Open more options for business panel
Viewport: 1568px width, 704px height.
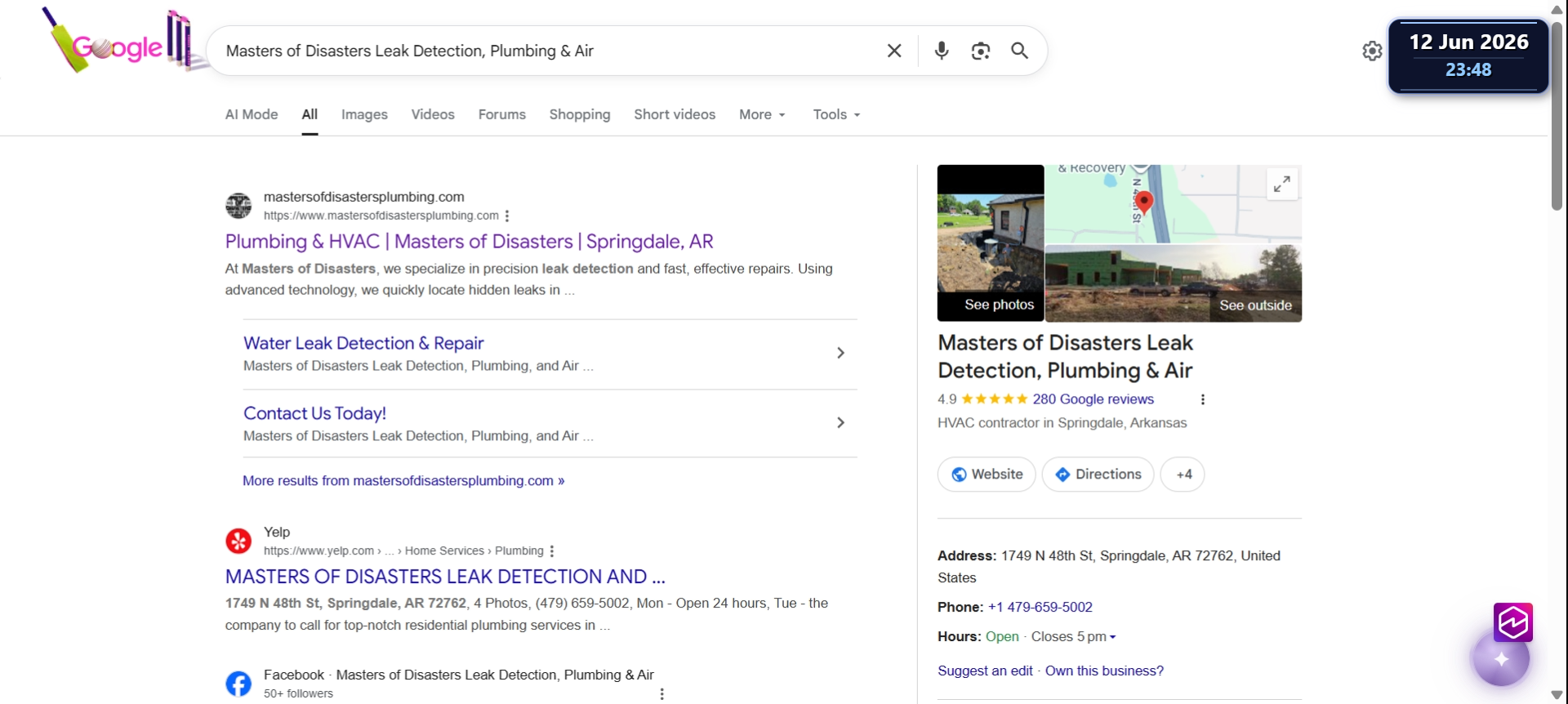(1202, 399)
